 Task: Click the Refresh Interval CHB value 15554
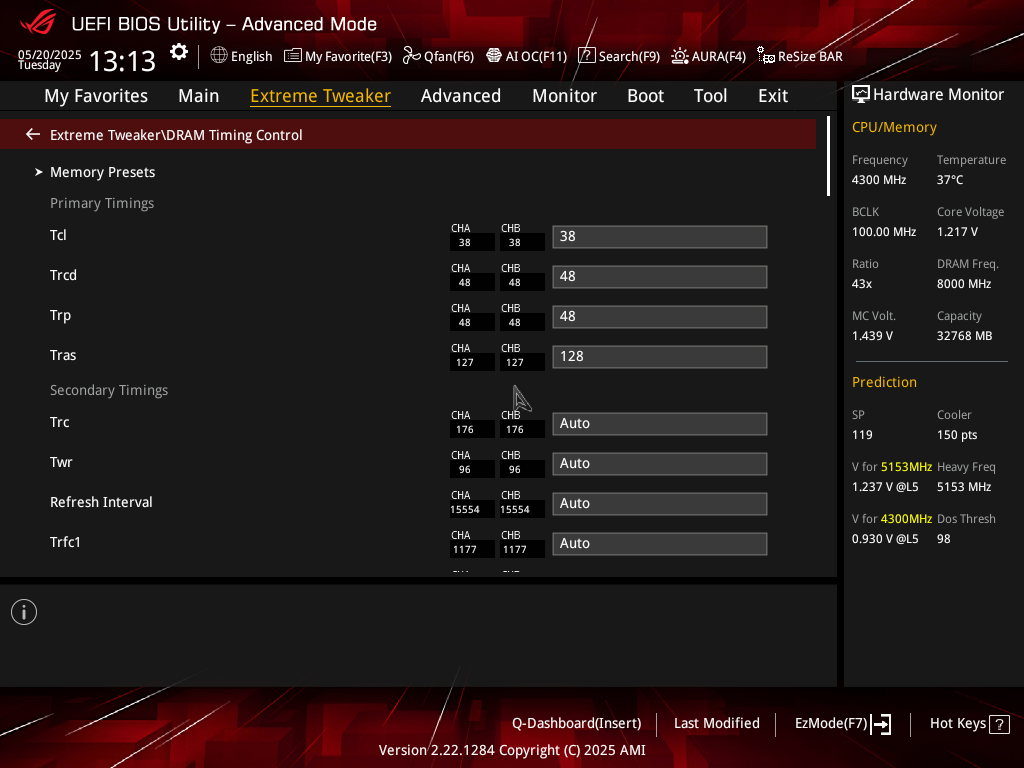515,509
